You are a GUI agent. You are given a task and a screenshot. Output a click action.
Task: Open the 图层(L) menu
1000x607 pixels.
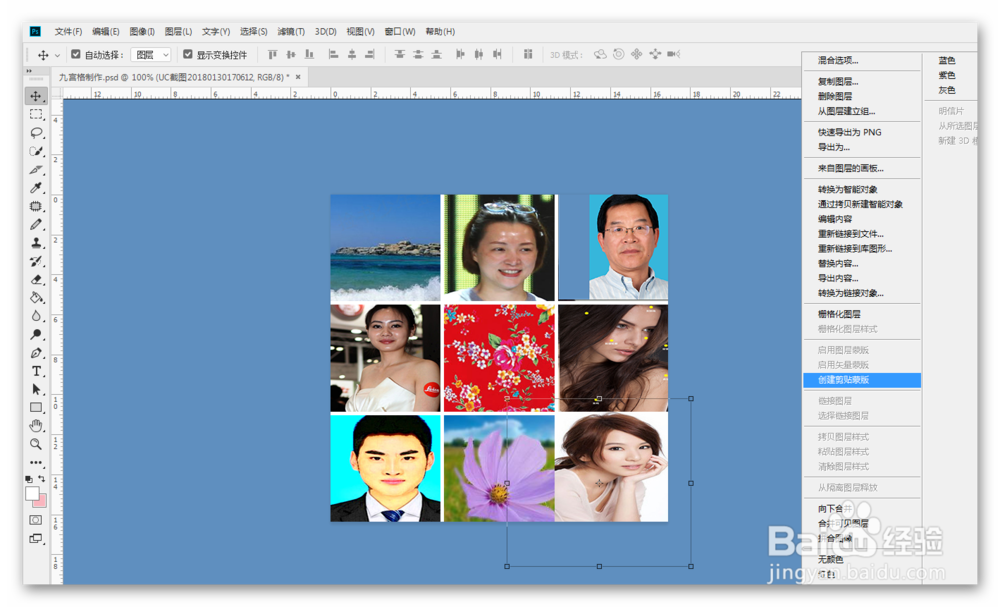[178, 31]
